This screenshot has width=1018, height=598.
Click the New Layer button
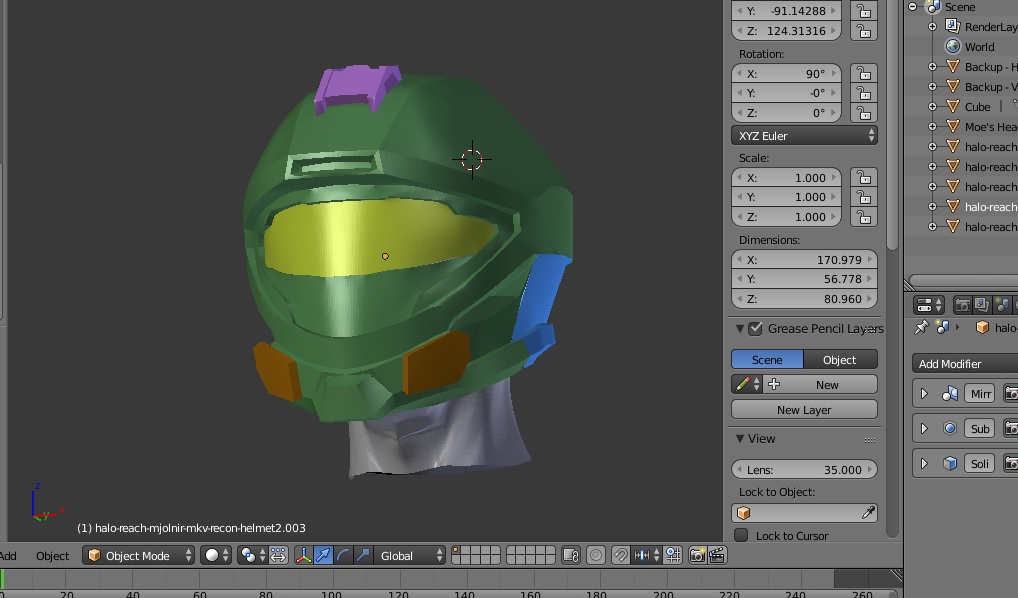[804, 410]
